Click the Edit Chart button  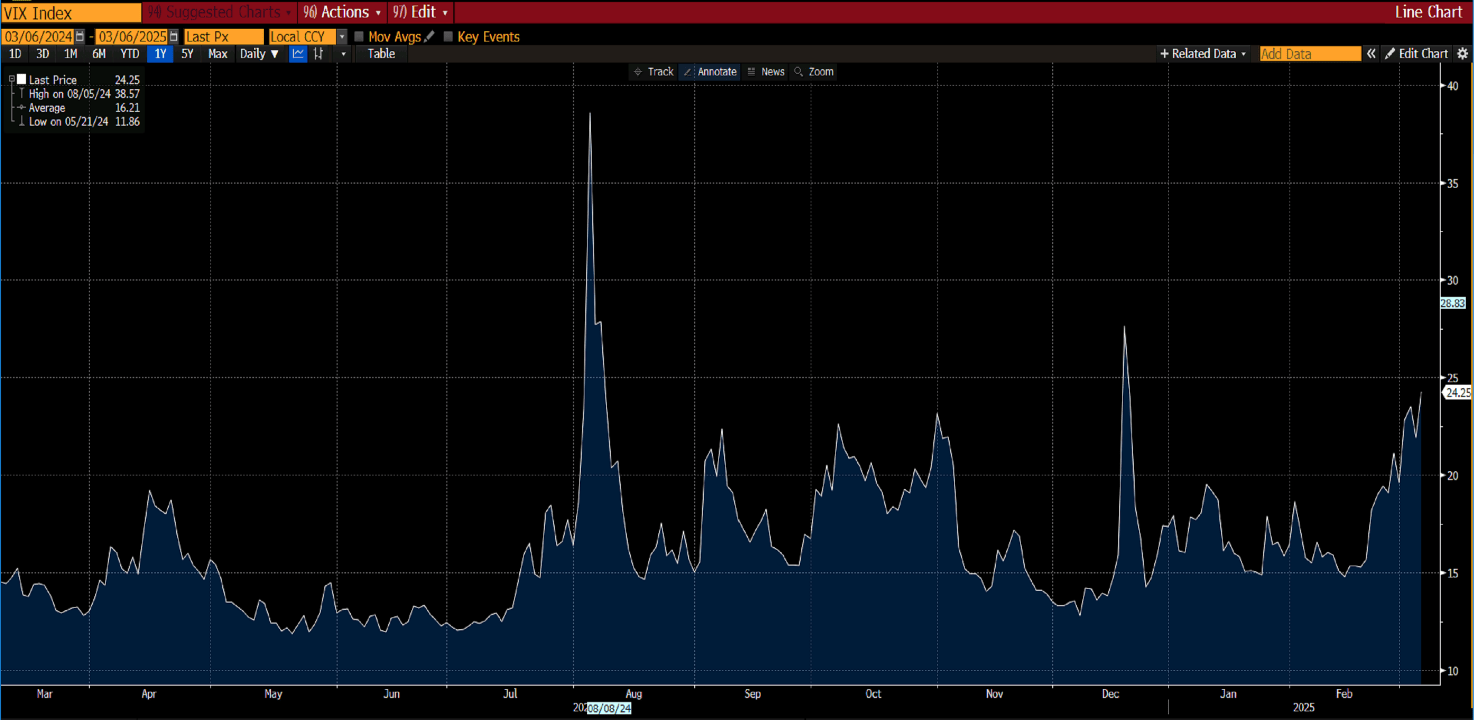[x=1416, y=54]
